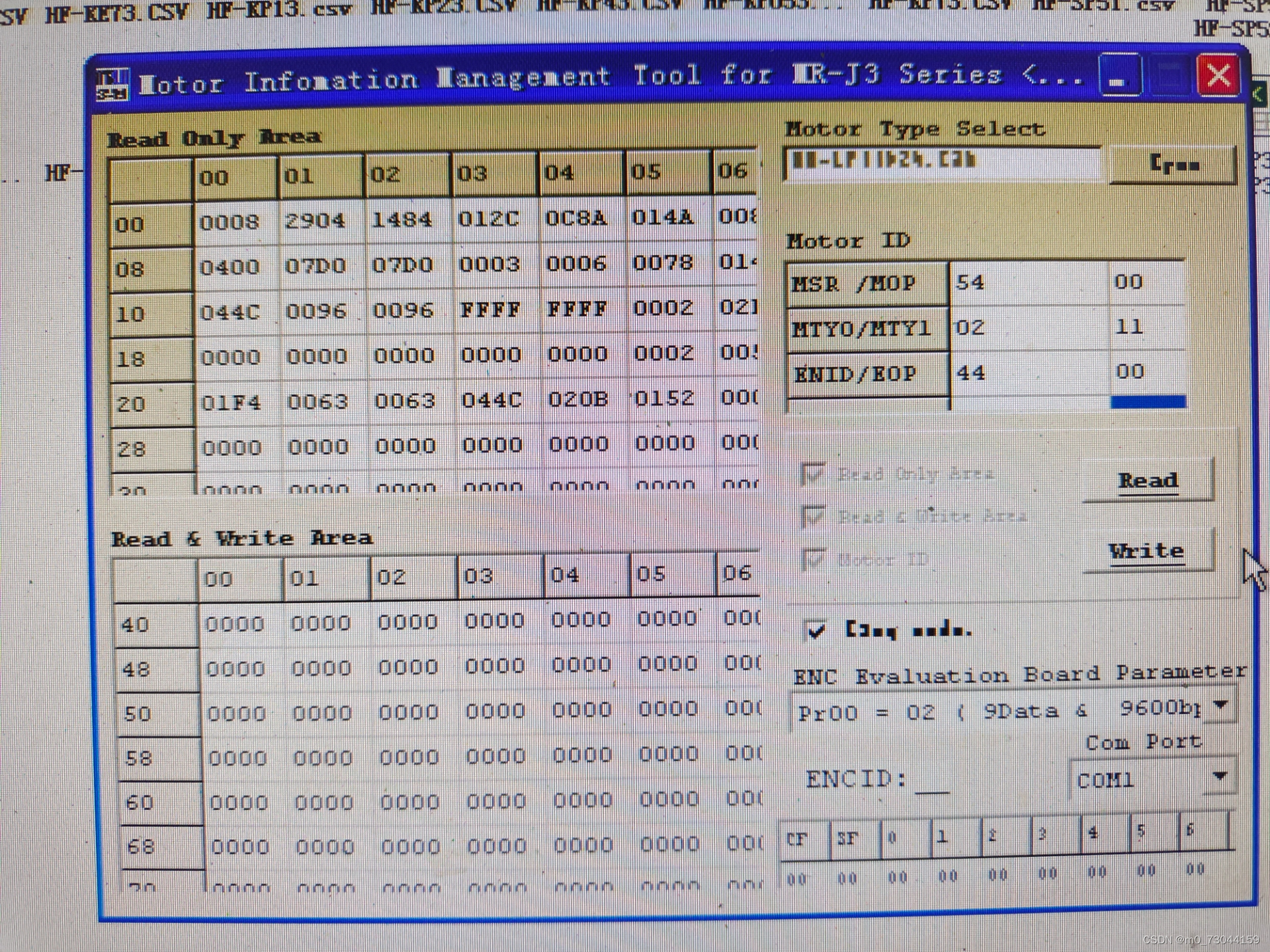Select cell 0008 in Read Only Area
1270x952 pixels.
click(236, 222)
